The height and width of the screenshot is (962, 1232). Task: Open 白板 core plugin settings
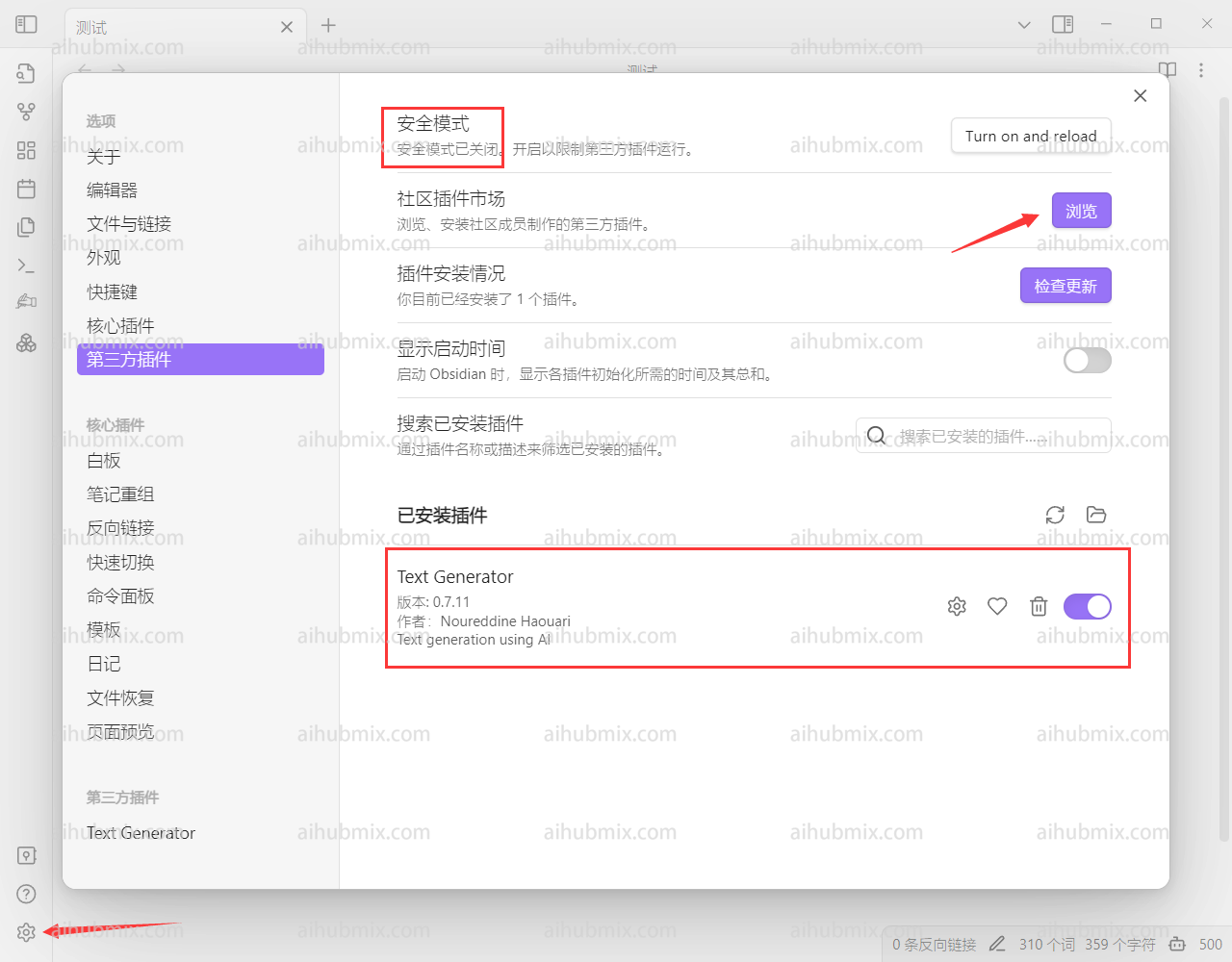pos(200,460)
